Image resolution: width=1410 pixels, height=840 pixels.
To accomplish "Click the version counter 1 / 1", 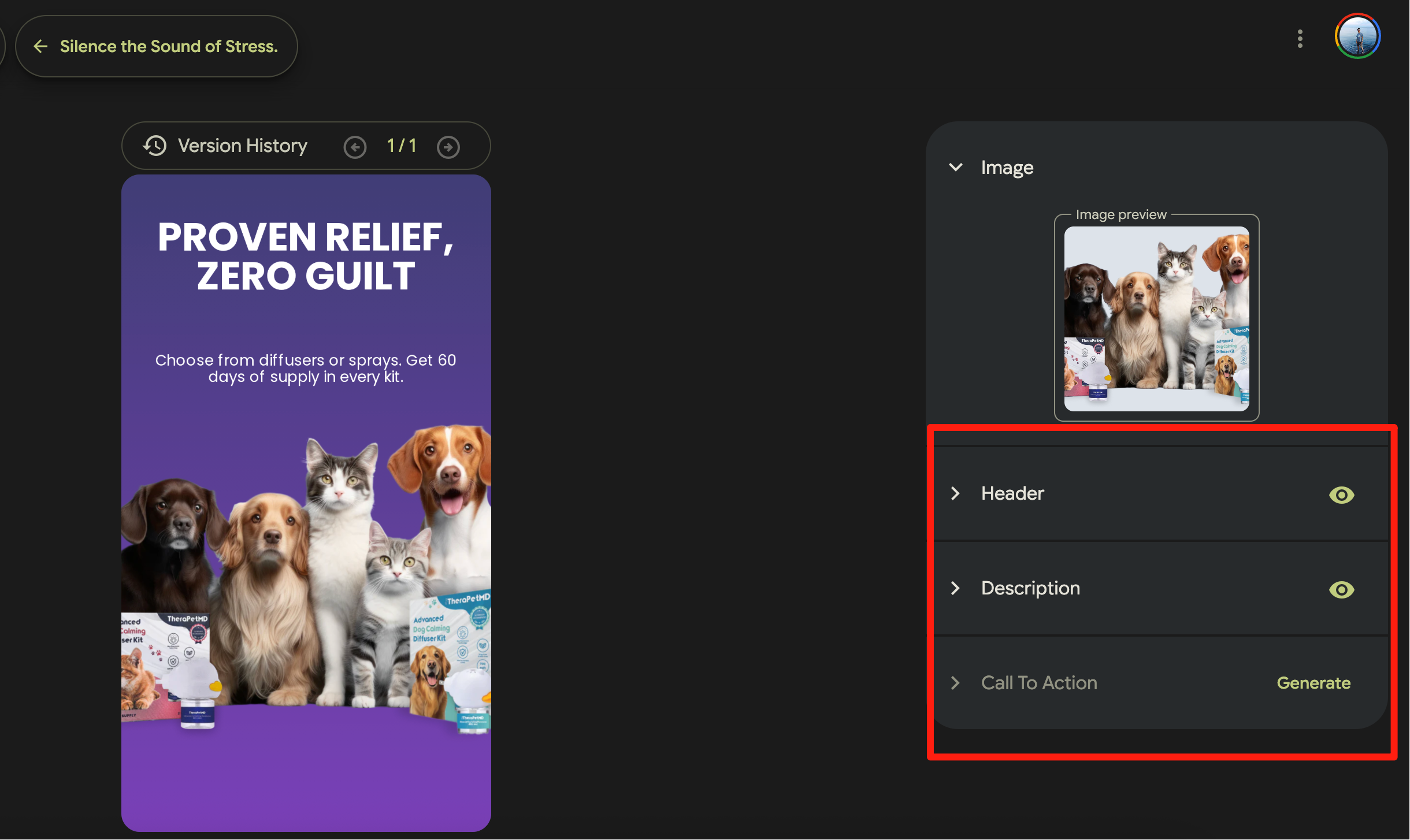I will (402, 146).
